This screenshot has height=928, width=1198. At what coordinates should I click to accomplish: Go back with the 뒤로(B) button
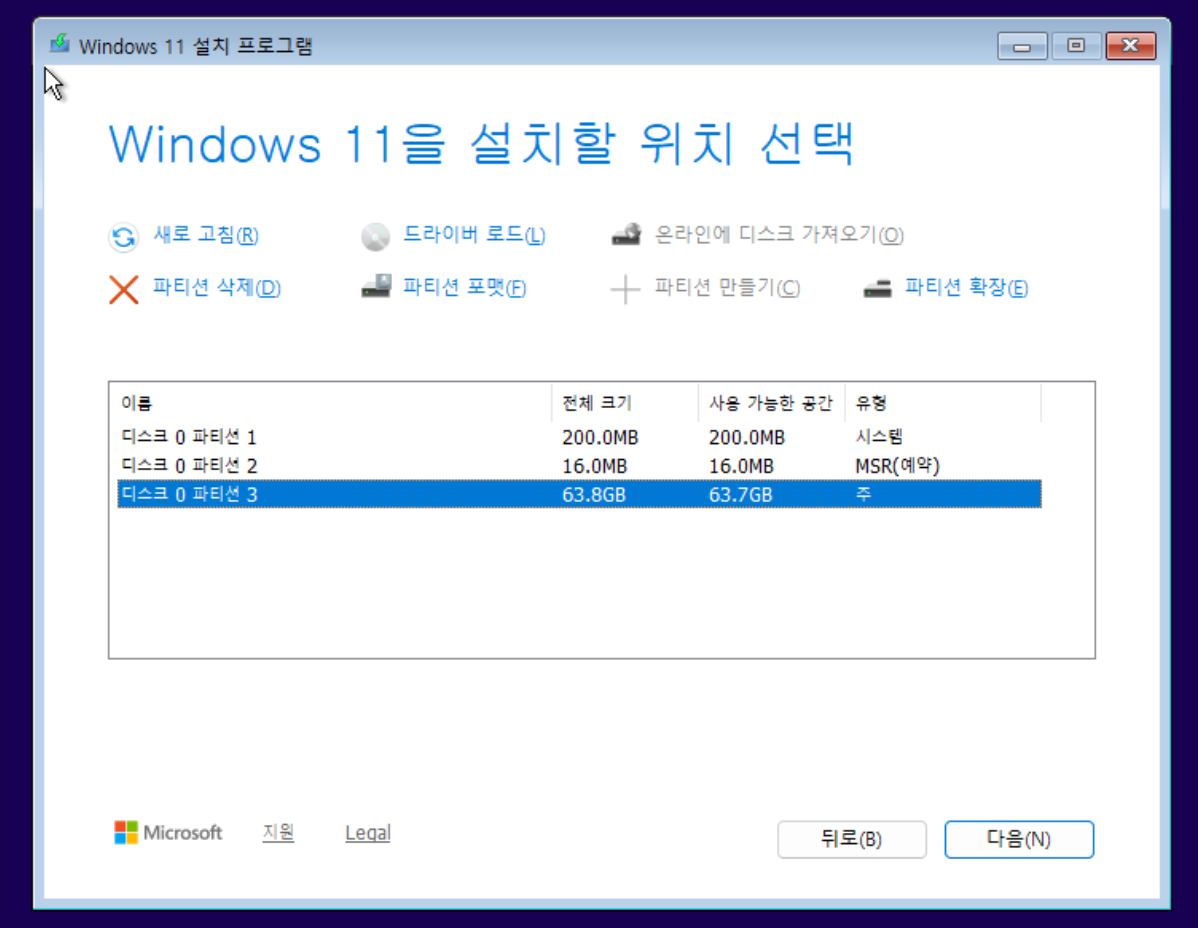click(852, 839)
